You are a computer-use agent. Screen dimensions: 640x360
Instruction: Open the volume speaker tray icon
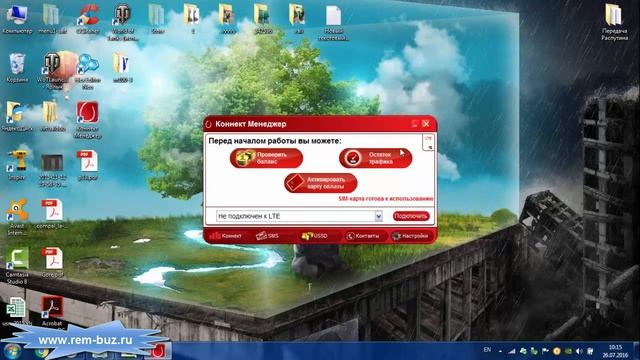(579, 351)
